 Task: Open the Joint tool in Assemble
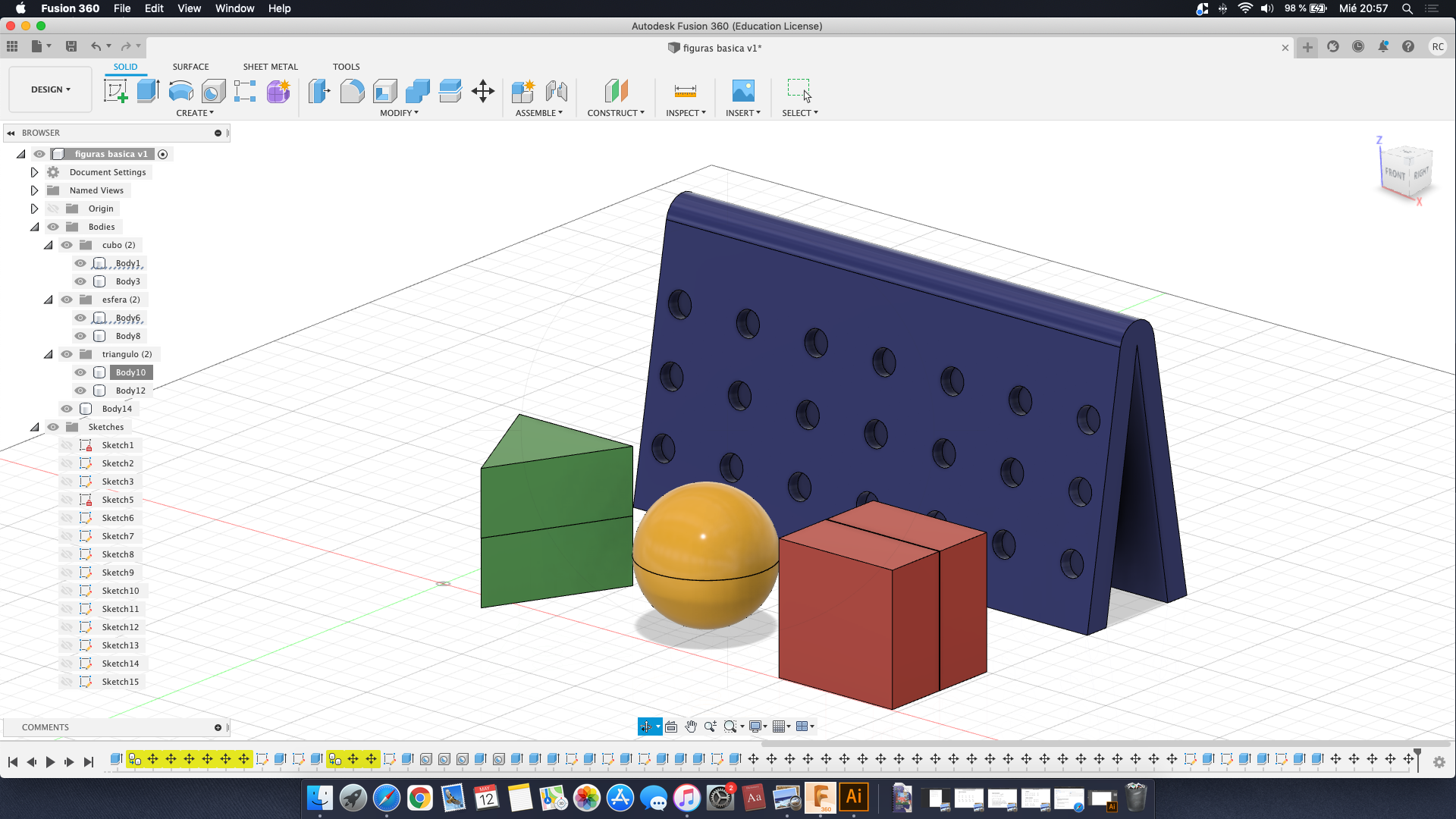(x=557, y=91)
